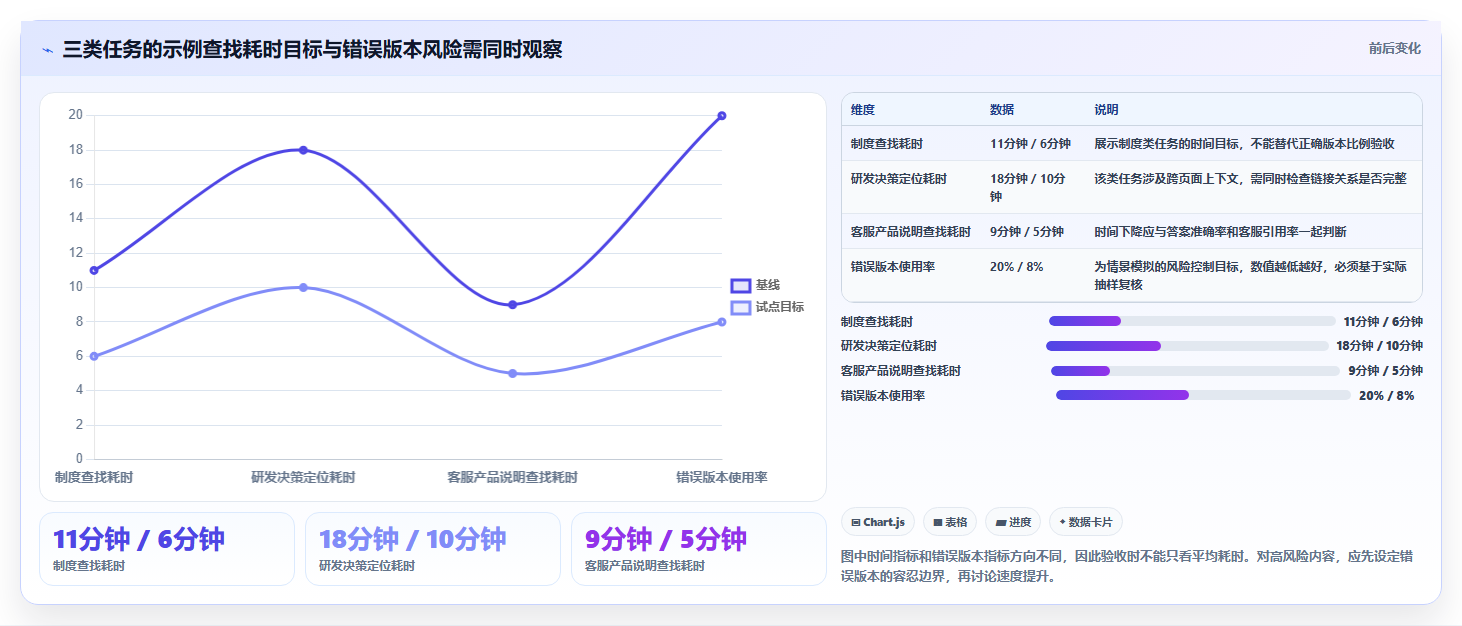Image resolution: width=1462 pixels, height=626 pixels.
Task: Click the description starting 时间下降应与答案准确率
Action: (x=1220, y=232)
